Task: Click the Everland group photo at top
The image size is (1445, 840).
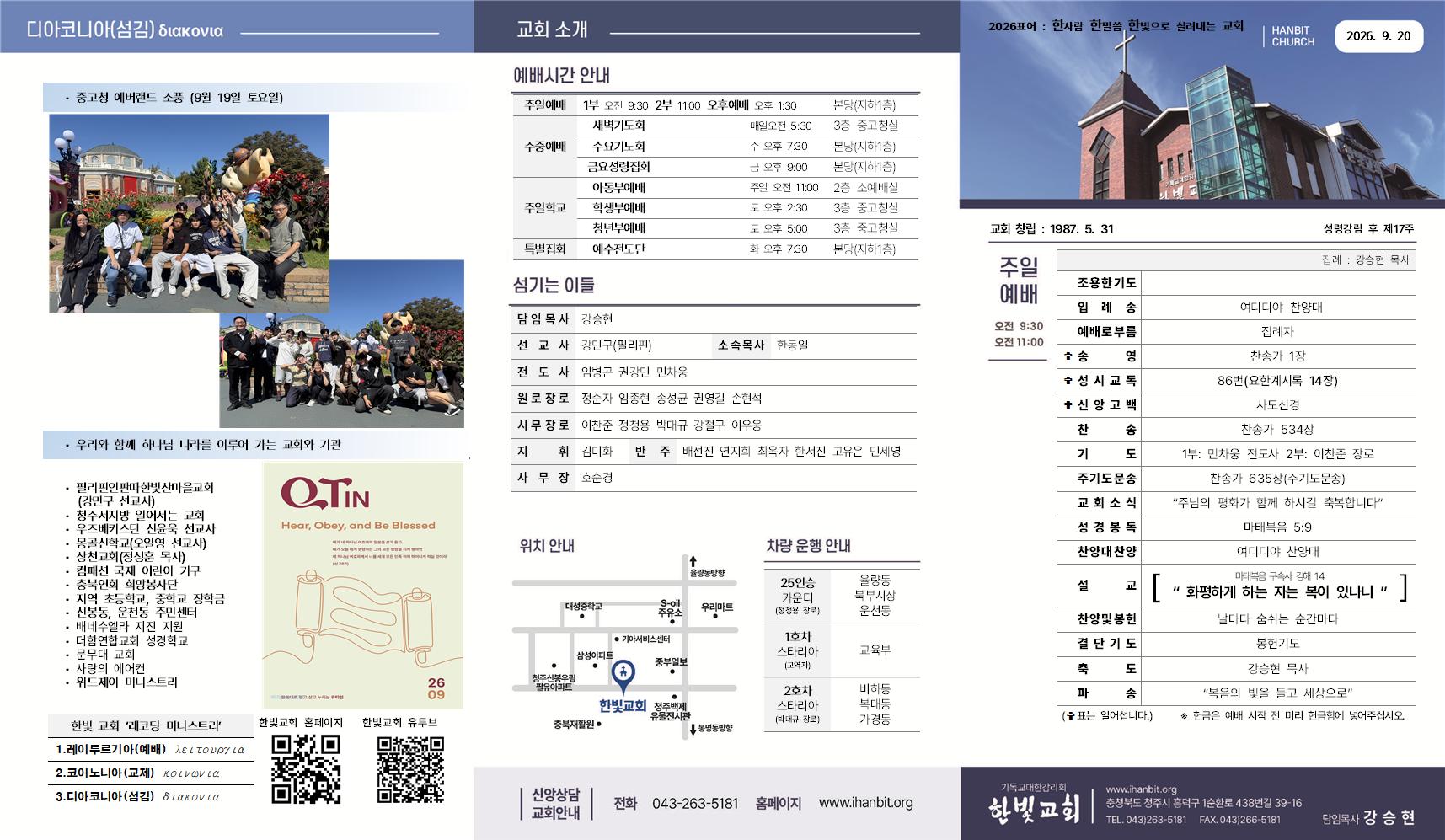Action: coord(189,214)
